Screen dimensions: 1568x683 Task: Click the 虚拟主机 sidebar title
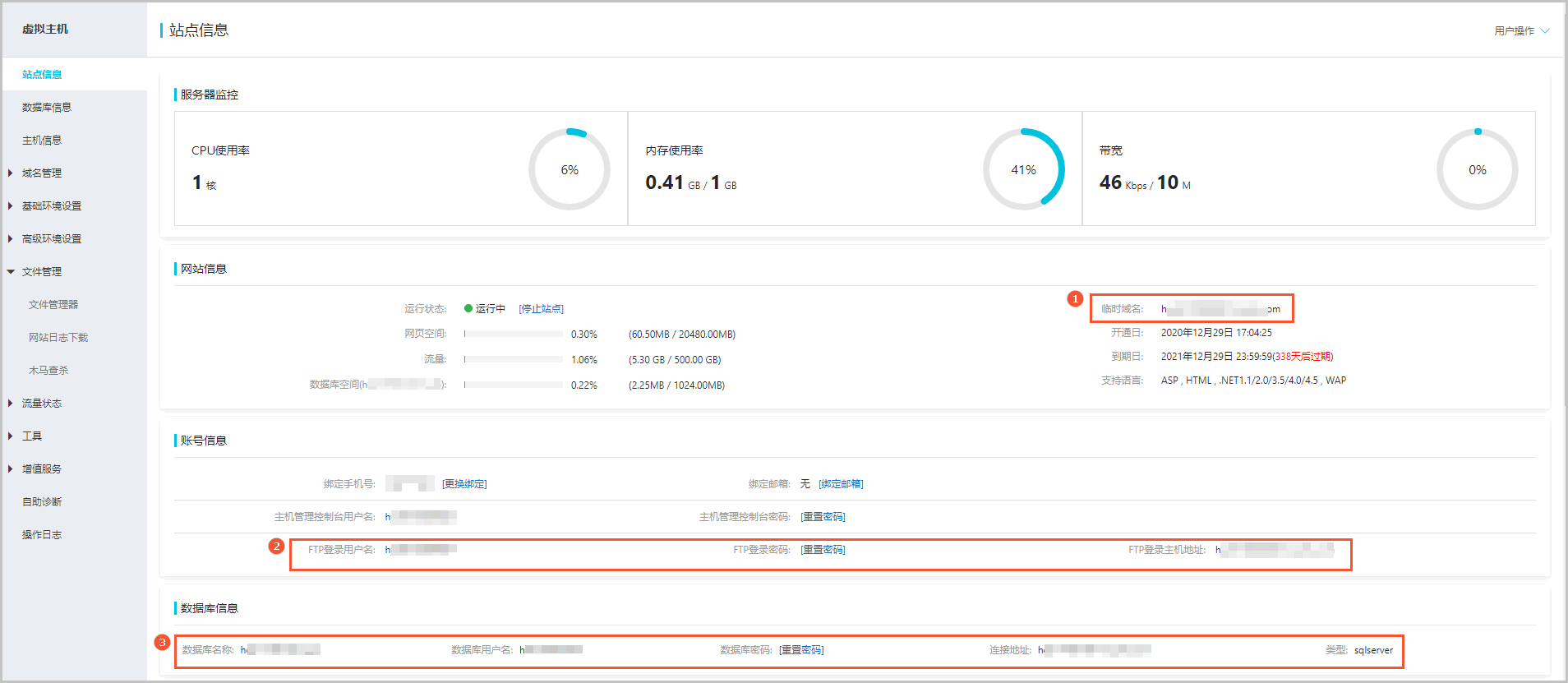pos(45,29)
